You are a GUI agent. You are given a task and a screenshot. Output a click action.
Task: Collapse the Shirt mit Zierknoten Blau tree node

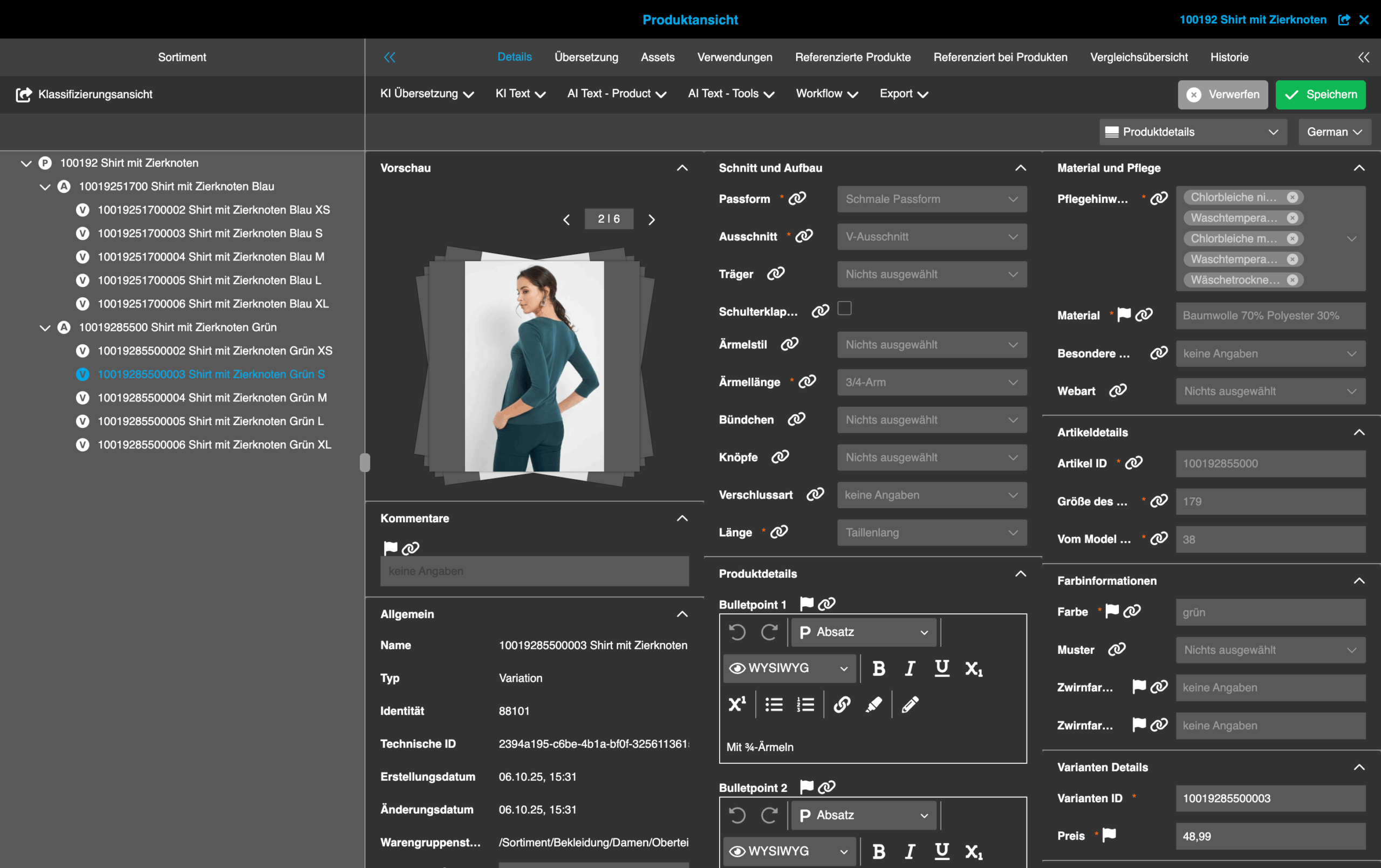point(45,187)
